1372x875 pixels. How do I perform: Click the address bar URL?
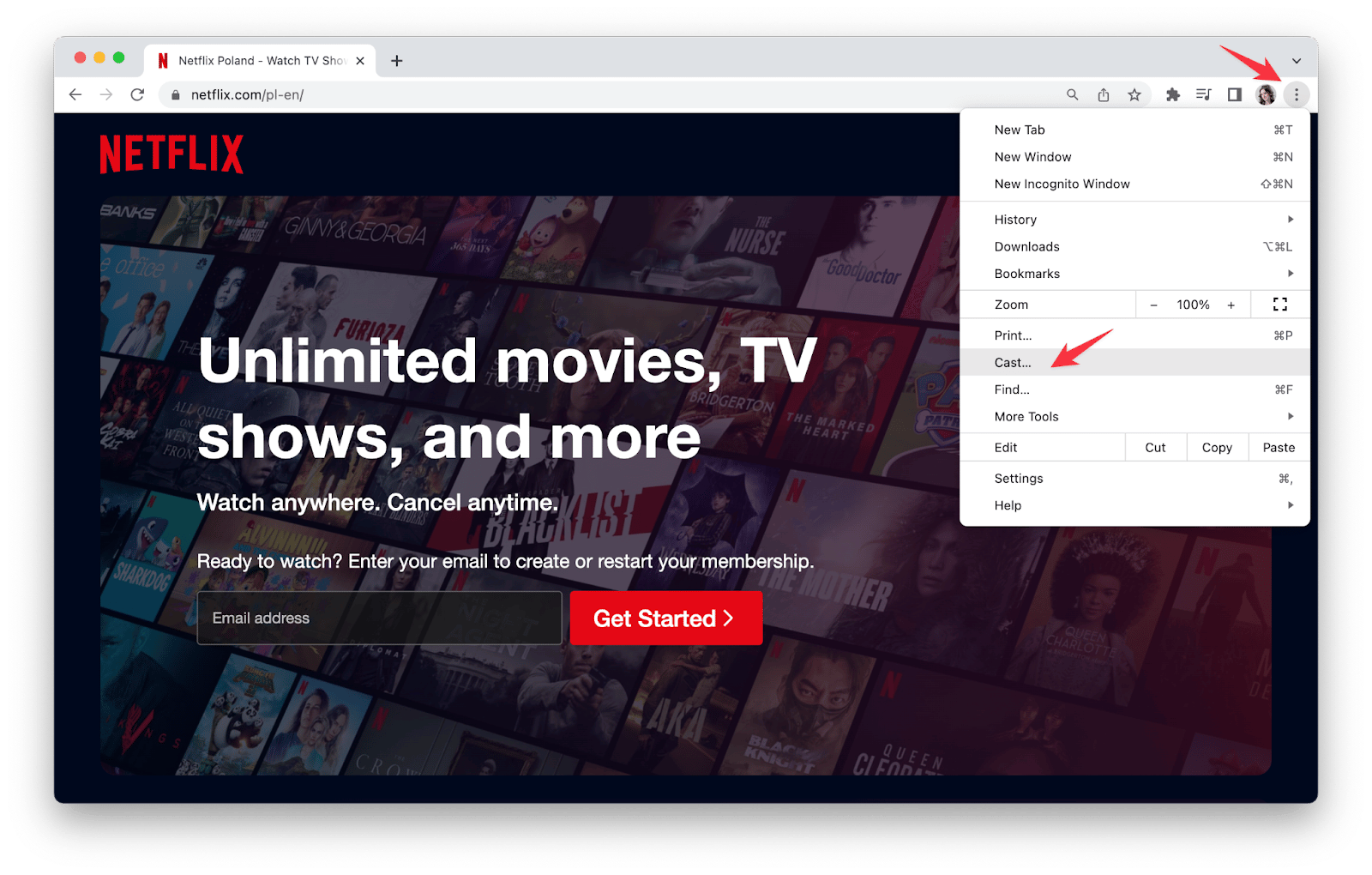click(x=247, y=94)
